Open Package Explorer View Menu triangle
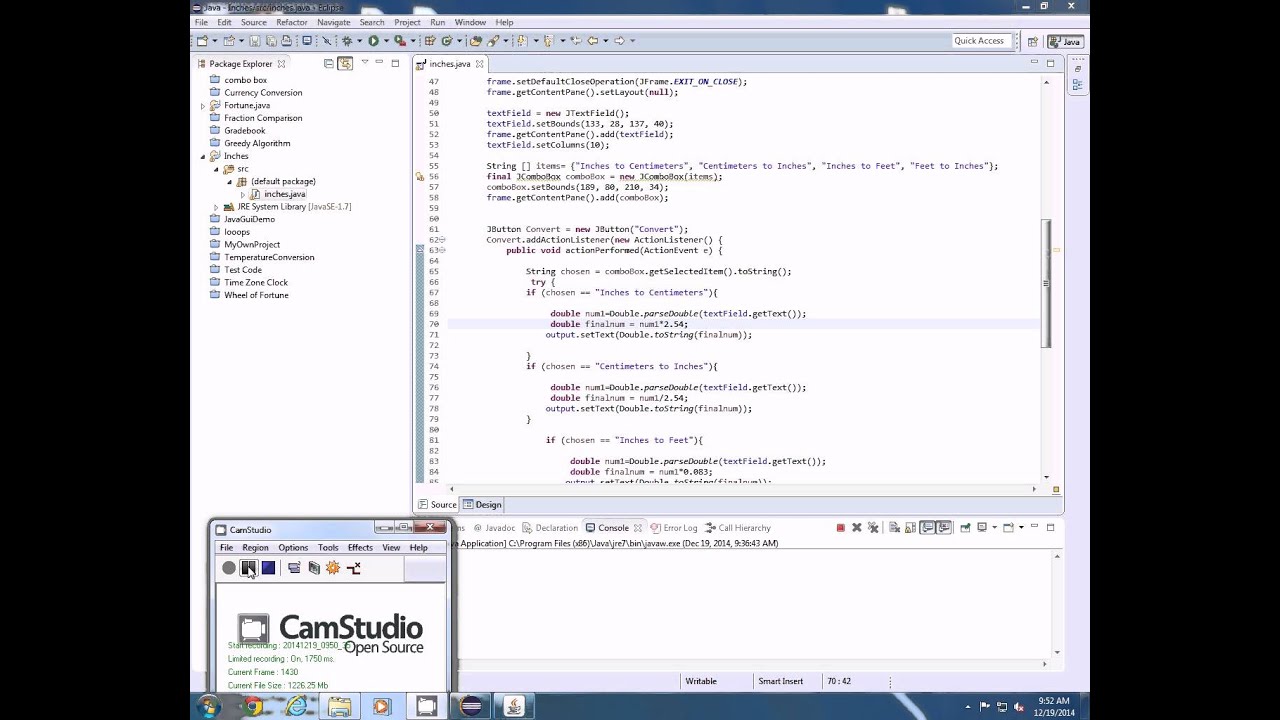Viewport: 1280px width, 720px height. coord(364,63)
